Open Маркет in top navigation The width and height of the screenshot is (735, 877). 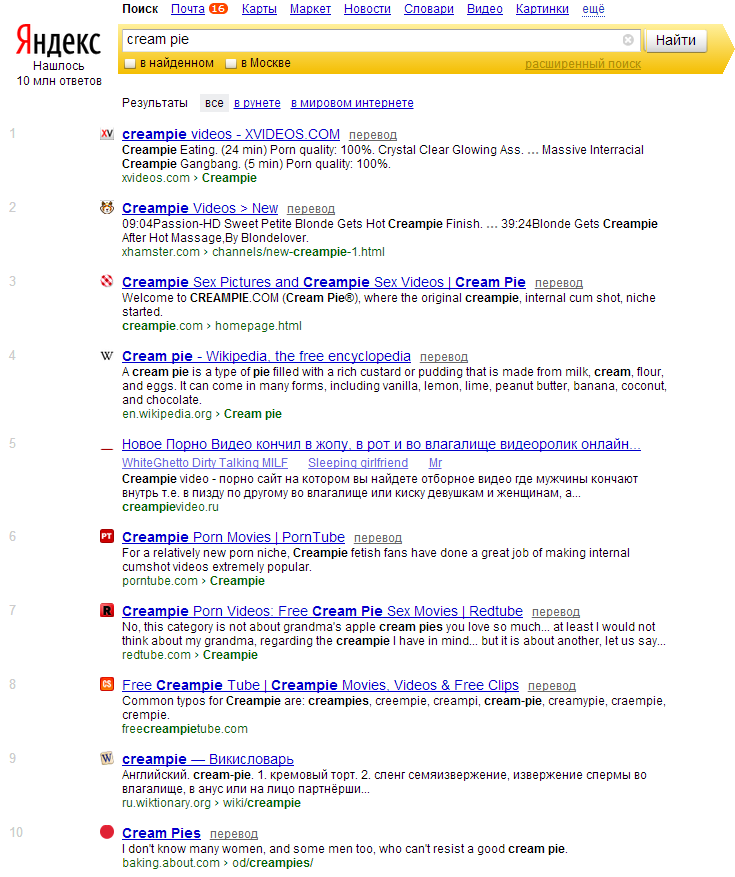pyautogui.click(x=310, y=9)
